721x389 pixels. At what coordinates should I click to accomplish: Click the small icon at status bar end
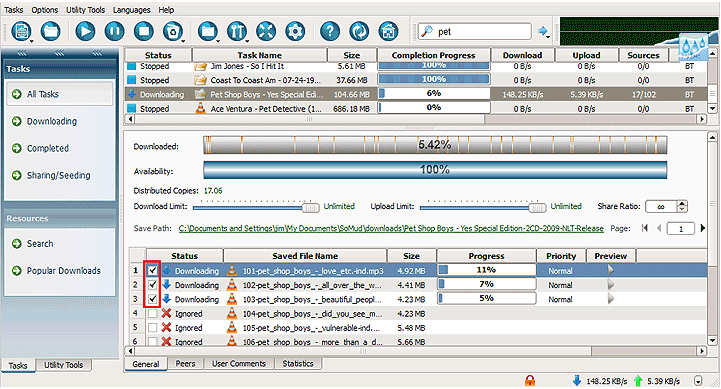(x=698, y=381)
